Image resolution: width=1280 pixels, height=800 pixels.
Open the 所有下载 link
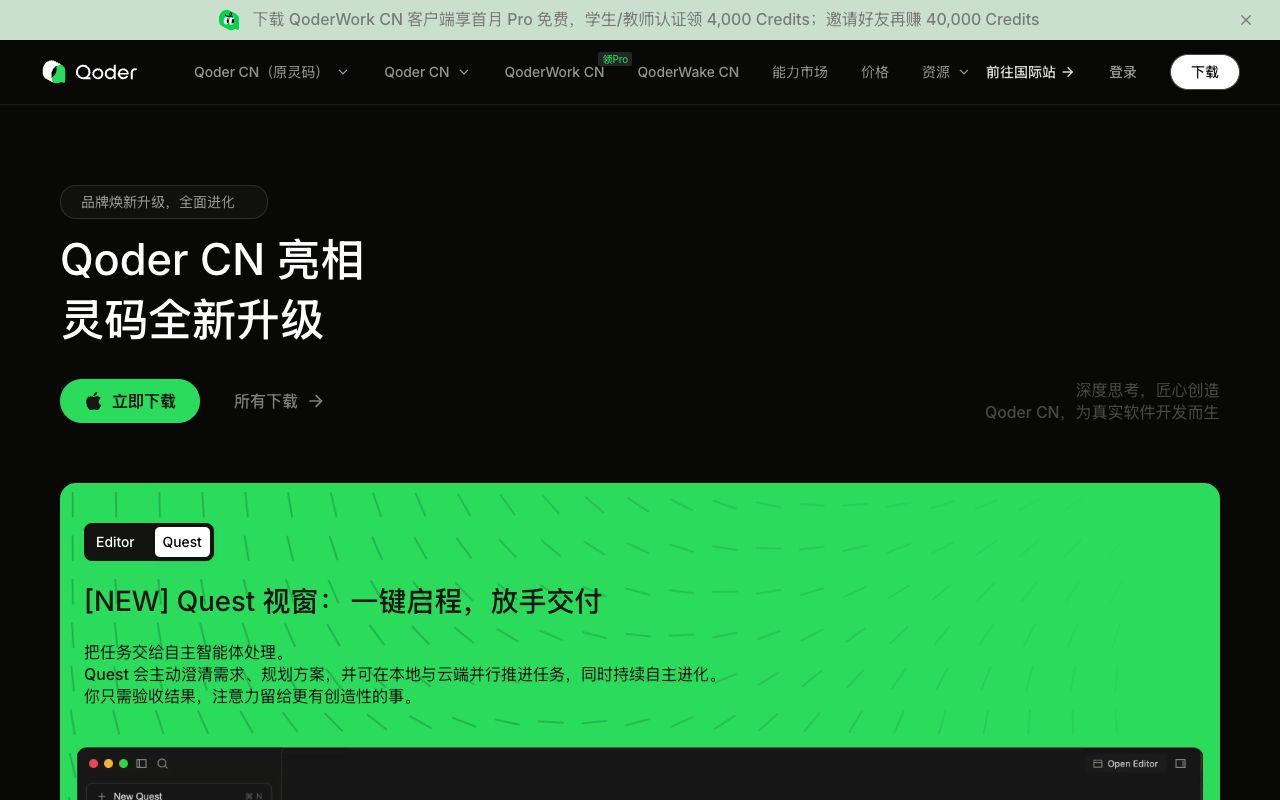click(279, 401)
